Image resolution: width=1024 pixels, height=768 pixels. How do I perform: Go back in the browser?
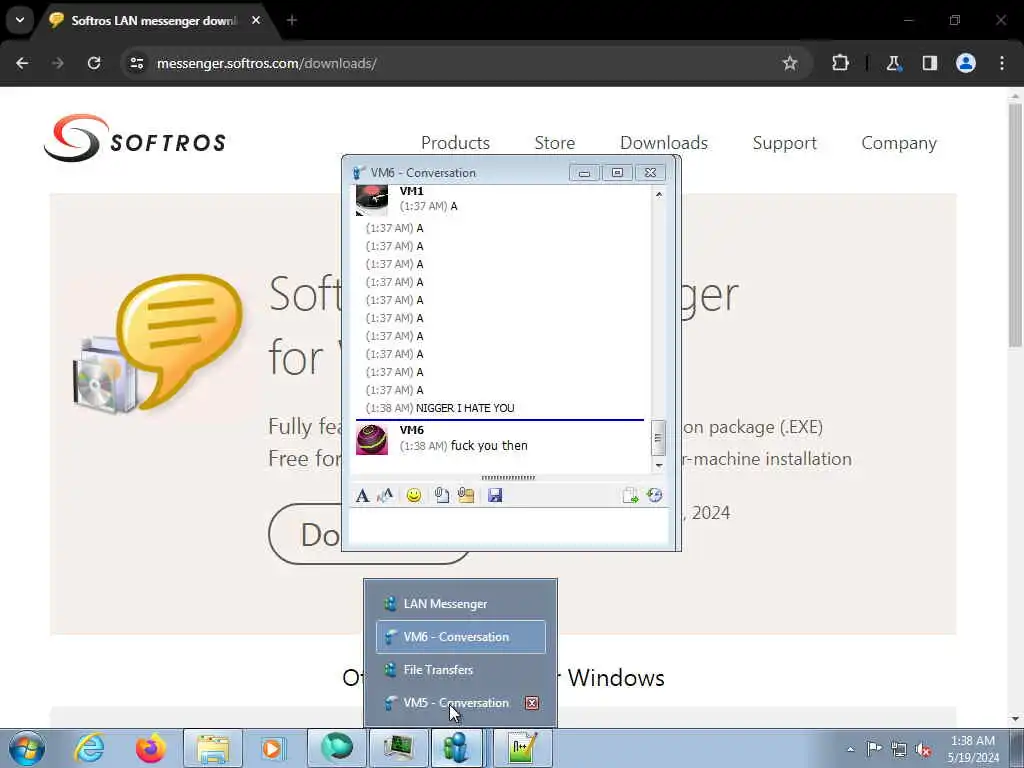pos(22,63)
